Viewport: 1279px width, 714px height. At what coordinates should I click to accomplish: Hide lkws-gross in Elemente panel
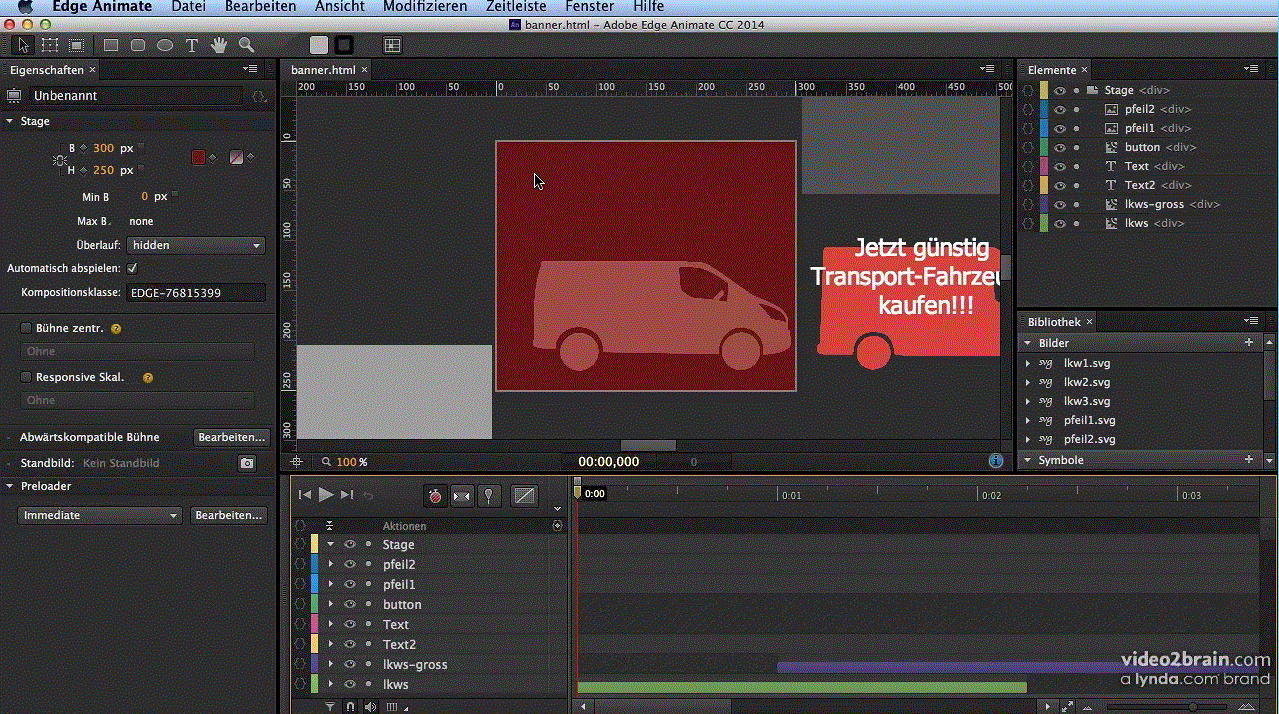coord(1059,204)
